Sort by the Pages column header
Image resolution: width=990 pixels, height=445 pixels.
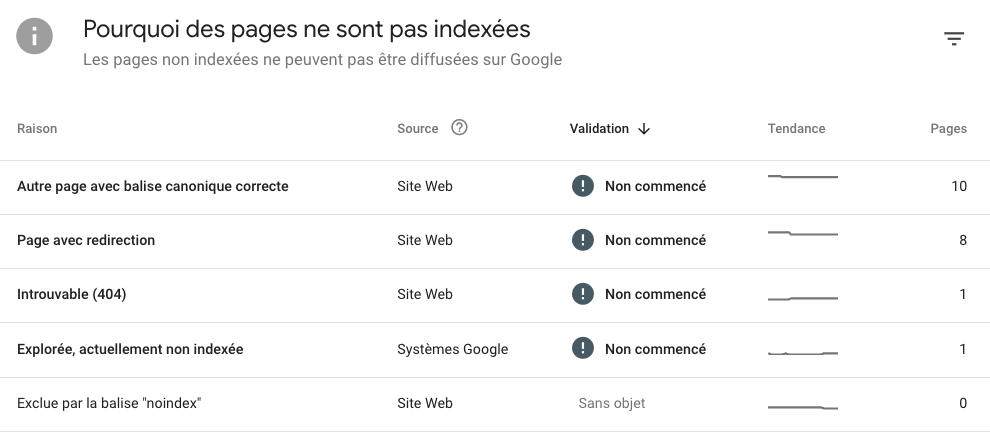pos(948,129)
